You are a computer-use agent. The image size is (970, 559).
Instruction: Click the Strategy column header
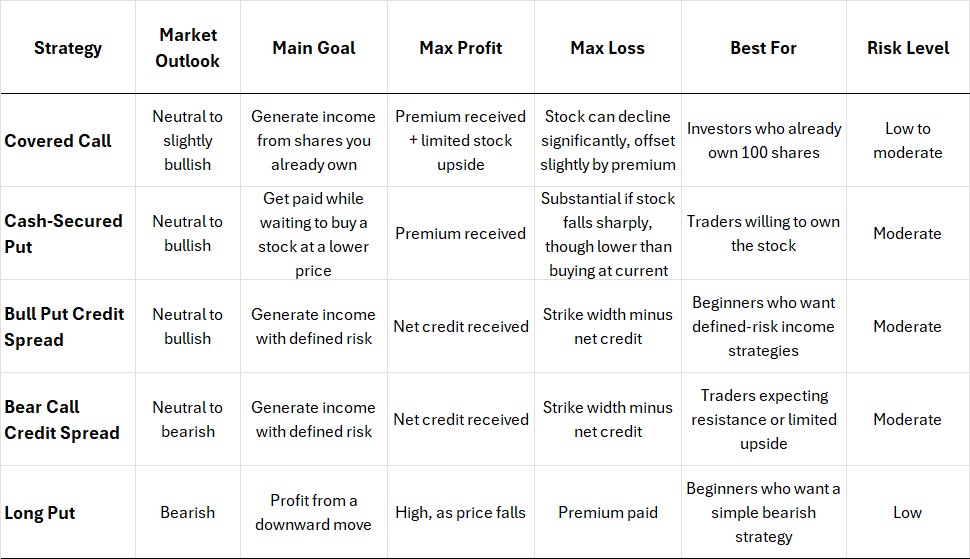[x=68, y=48]
